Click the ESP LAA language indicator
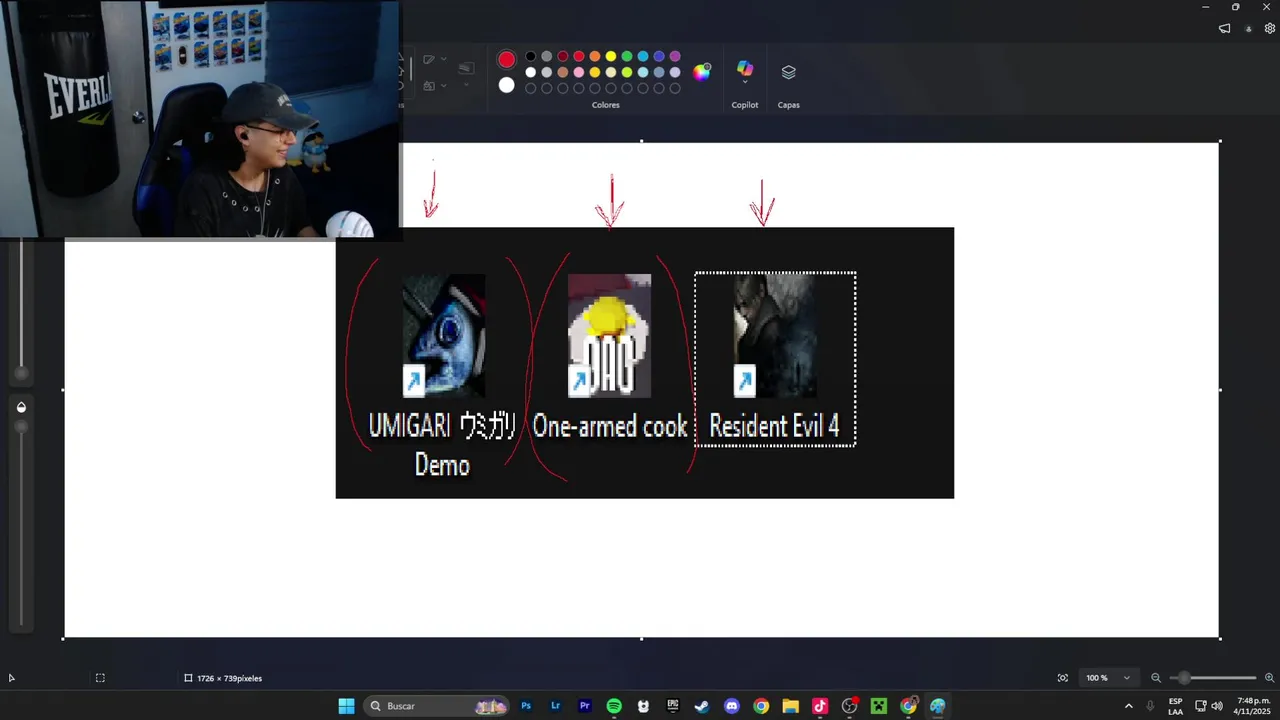Viewport: 1280px width, 720px height. coord(1175,706)
